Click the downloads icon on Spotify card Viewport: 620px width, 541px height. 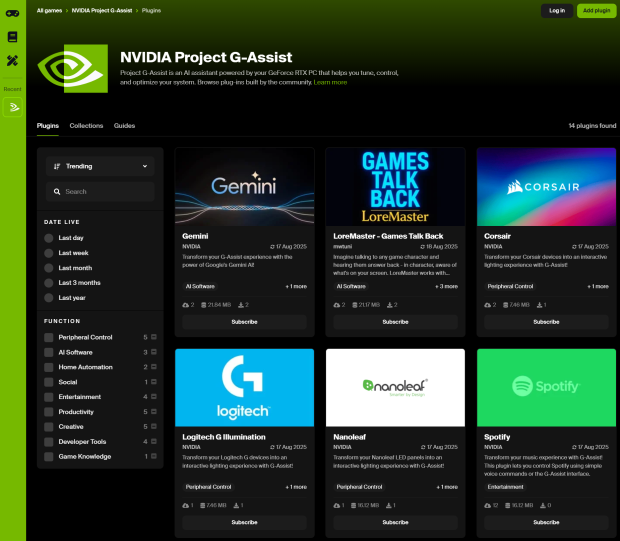click(x=543, y=505)
